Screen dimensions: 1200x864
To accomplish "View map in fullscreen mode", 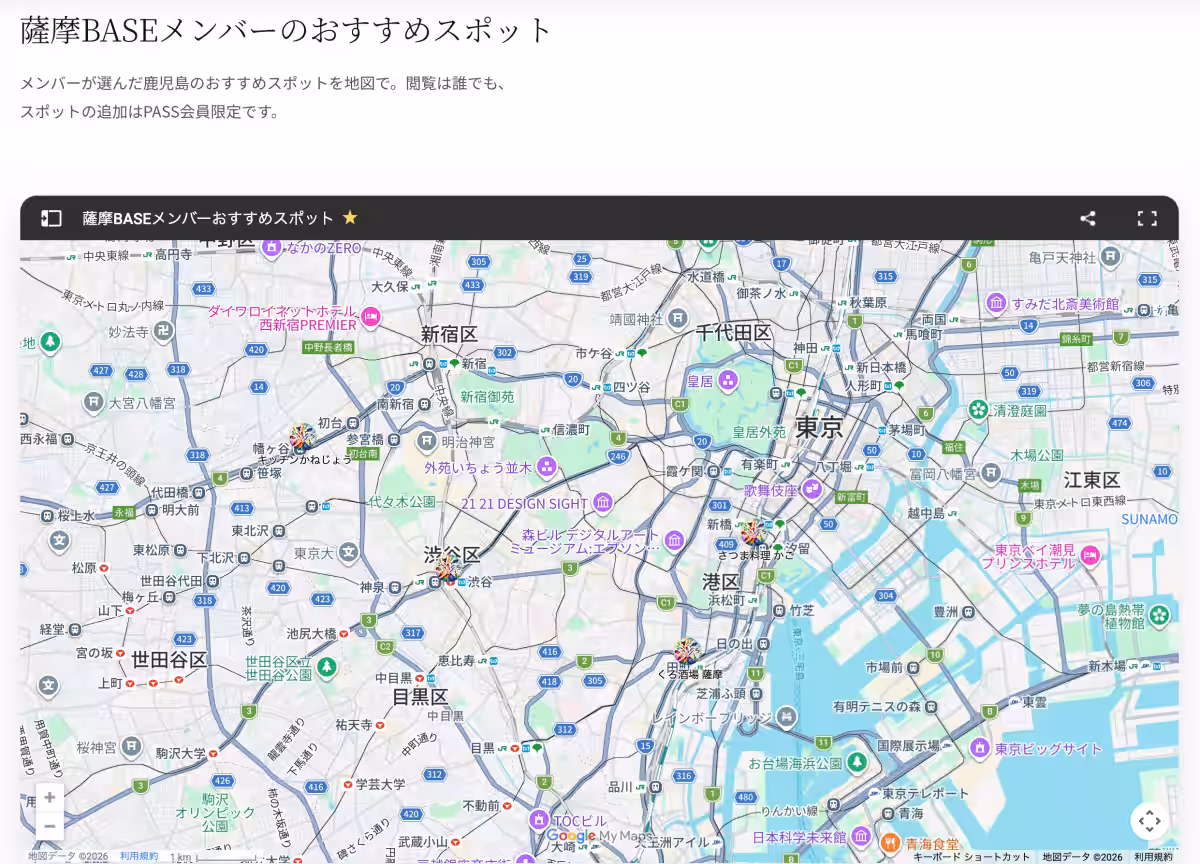I will pyautogui.click(x=1147, y=218).
